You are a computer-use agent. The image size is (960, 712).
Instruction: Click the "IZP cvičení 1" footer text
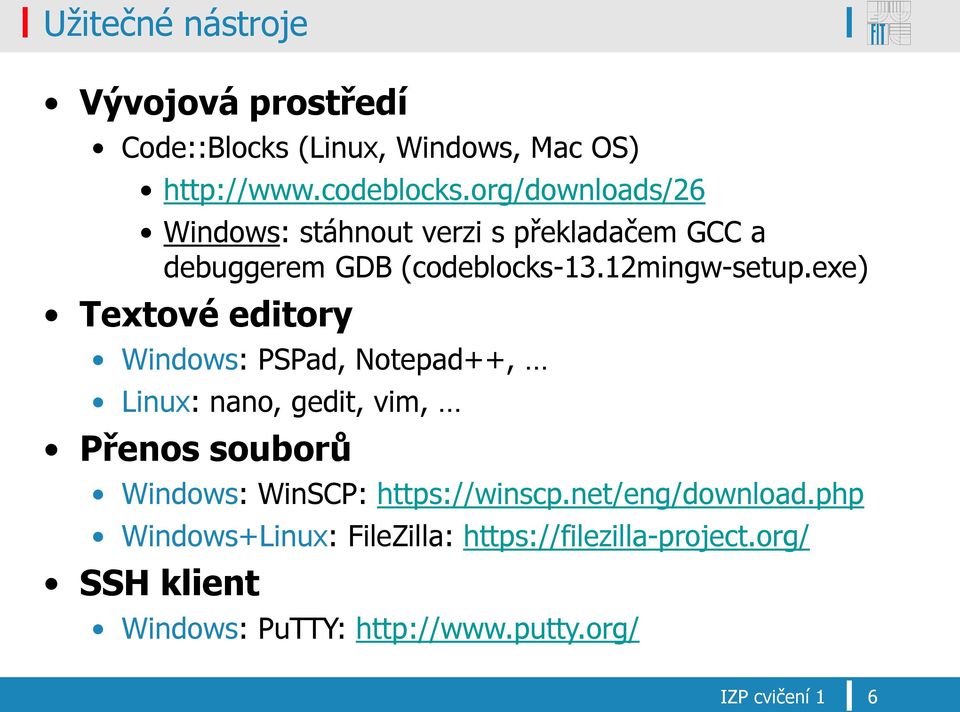773,697
